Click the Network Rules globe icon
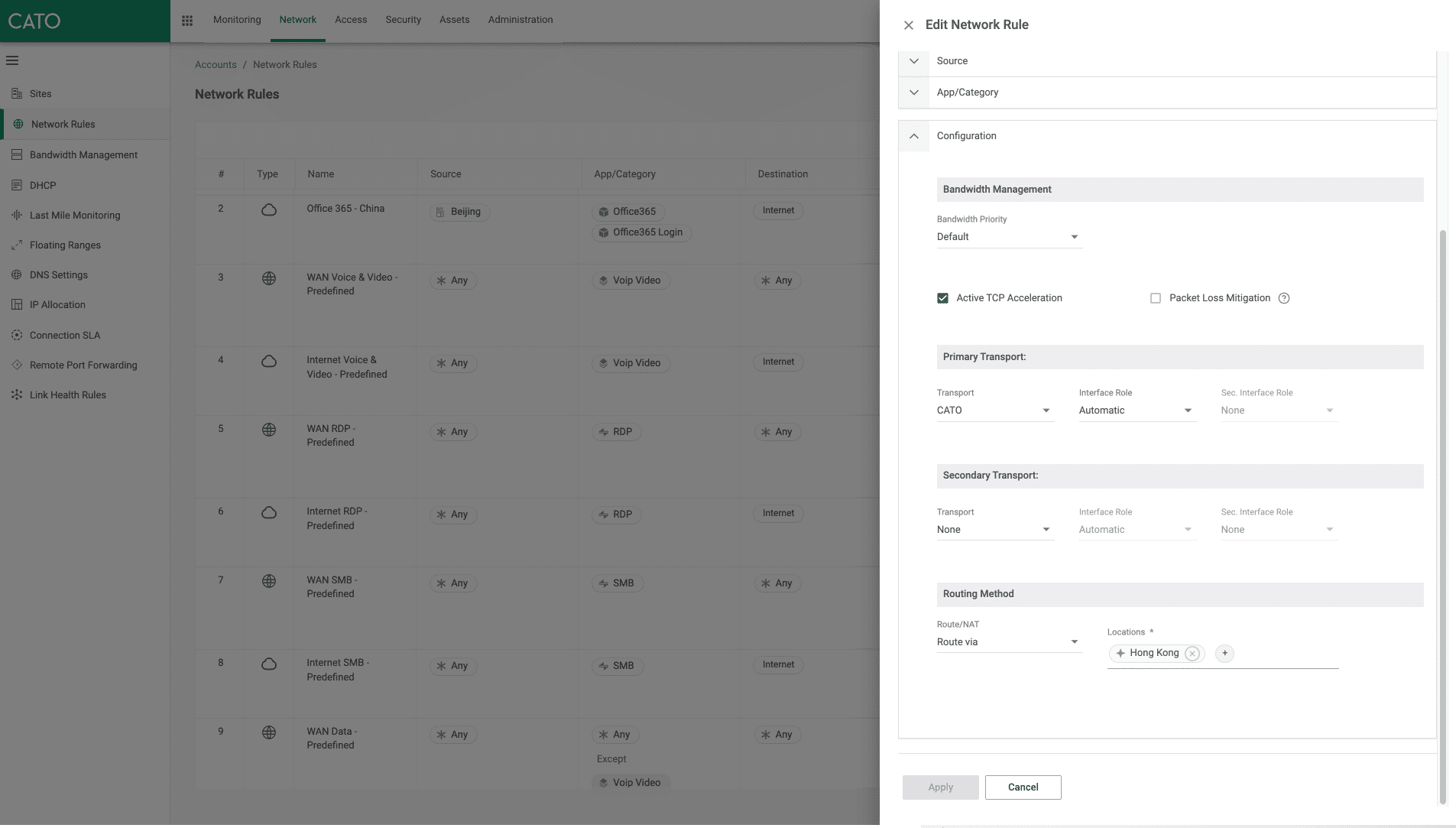Image resolution: width=1456 pixels, height=828 pixels. (18, 124)
